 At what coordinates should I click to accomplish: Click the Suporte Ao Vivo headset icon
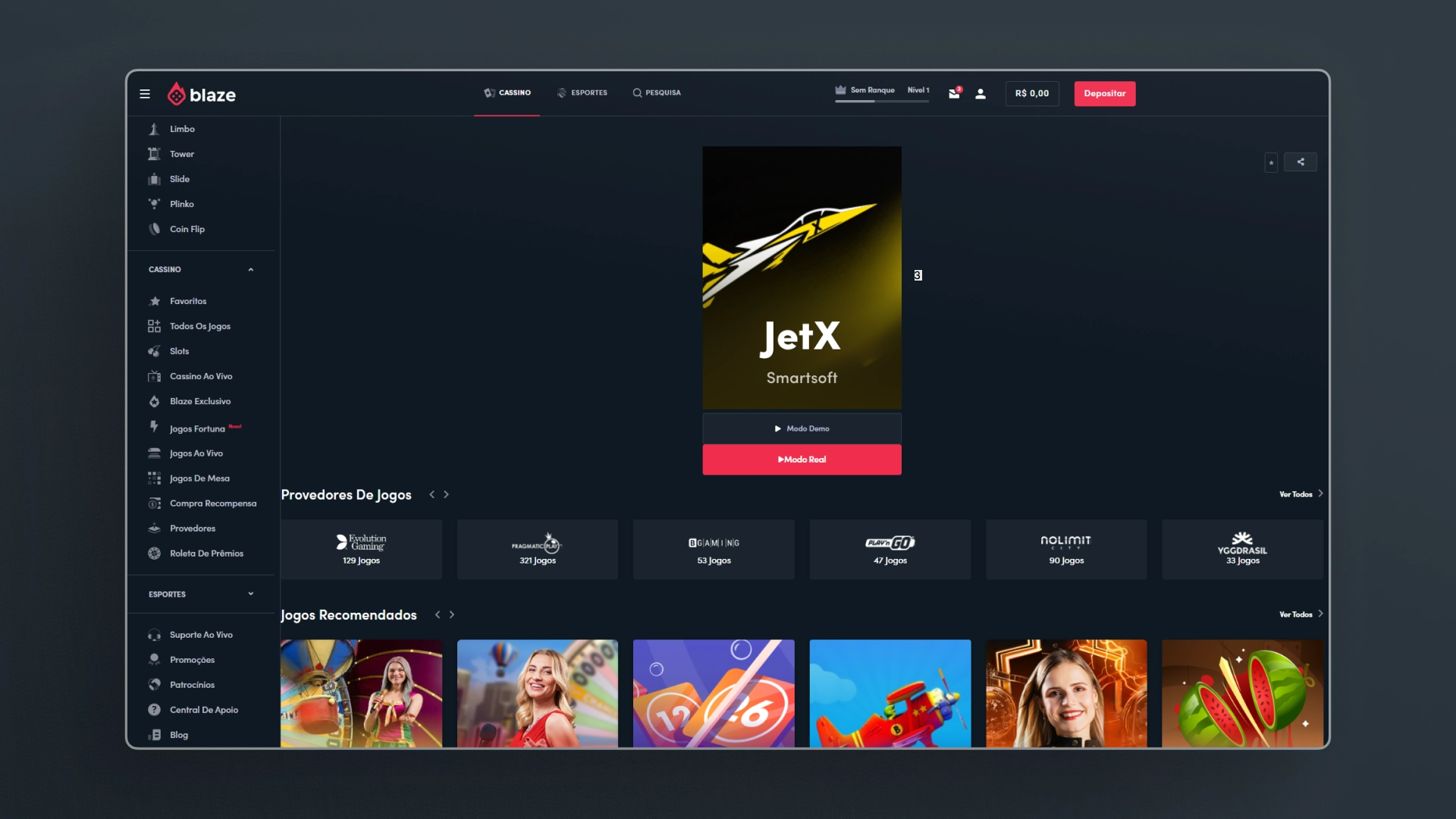[x=154, y=635]
